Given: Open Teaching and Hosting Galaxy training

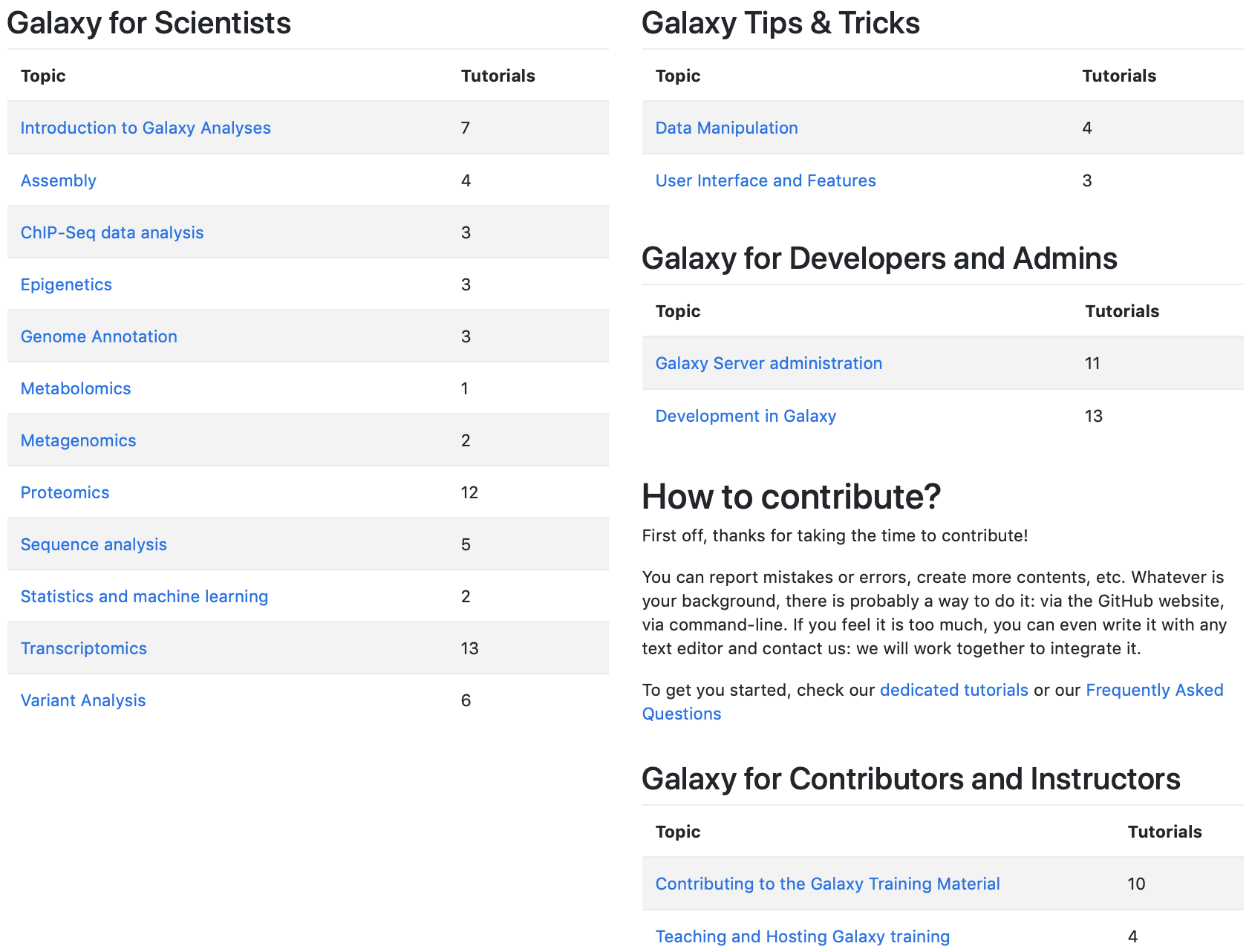Looking at the screenshot, I should point(803,936).
